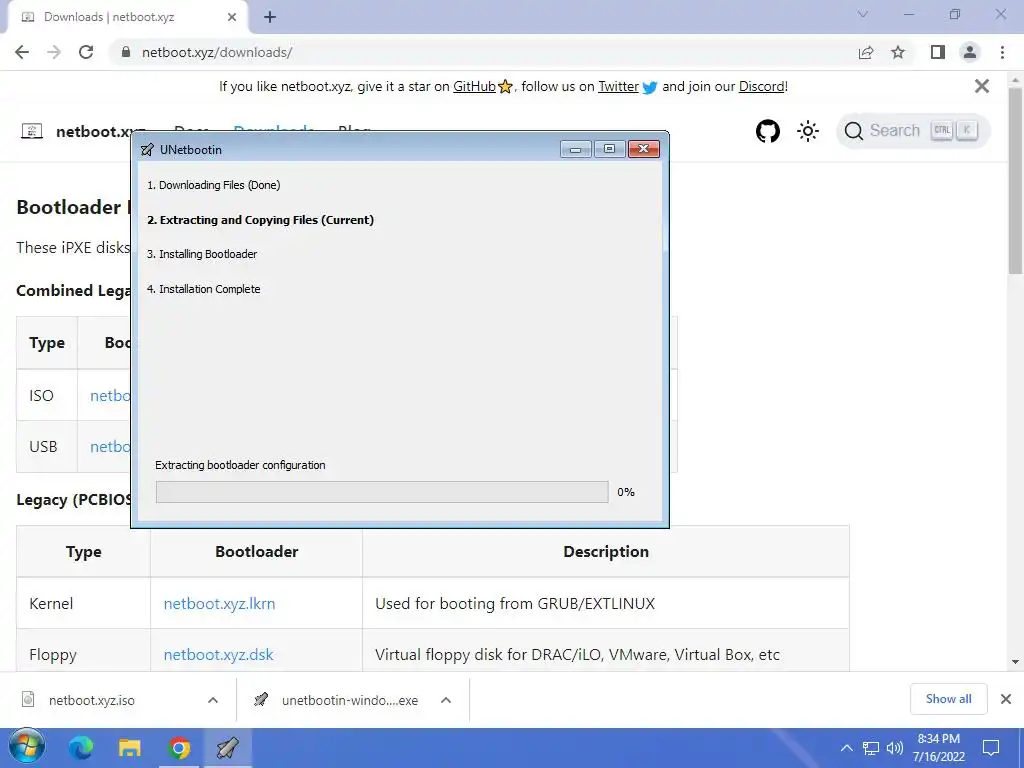Viewport: 1024px width, 768px height.
Task: Click "2. Extracting and Copying Files (Current)"
Action: (261, 220)
